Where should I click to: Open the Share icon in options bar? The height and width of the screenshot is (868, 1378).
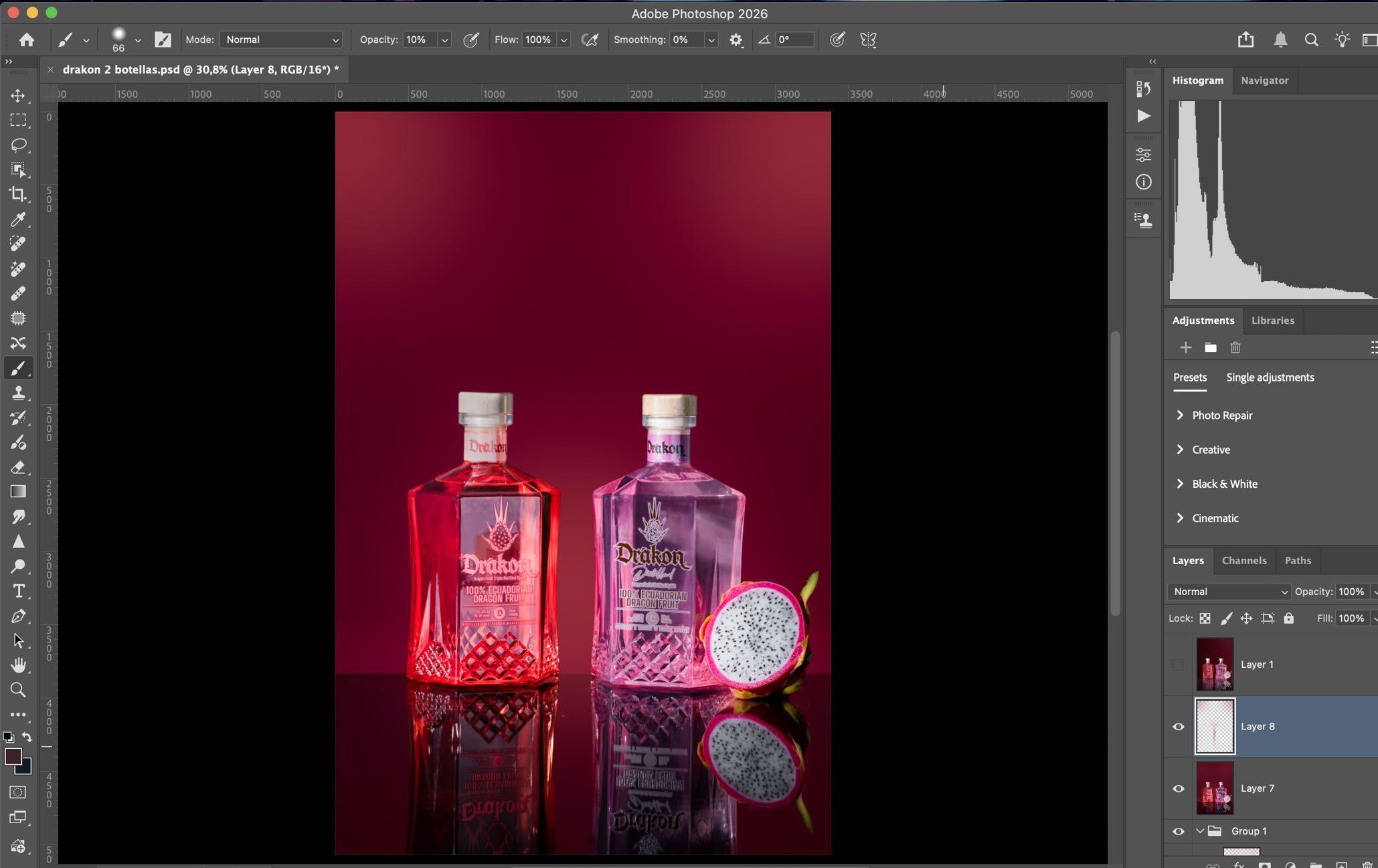[1245, 39]
